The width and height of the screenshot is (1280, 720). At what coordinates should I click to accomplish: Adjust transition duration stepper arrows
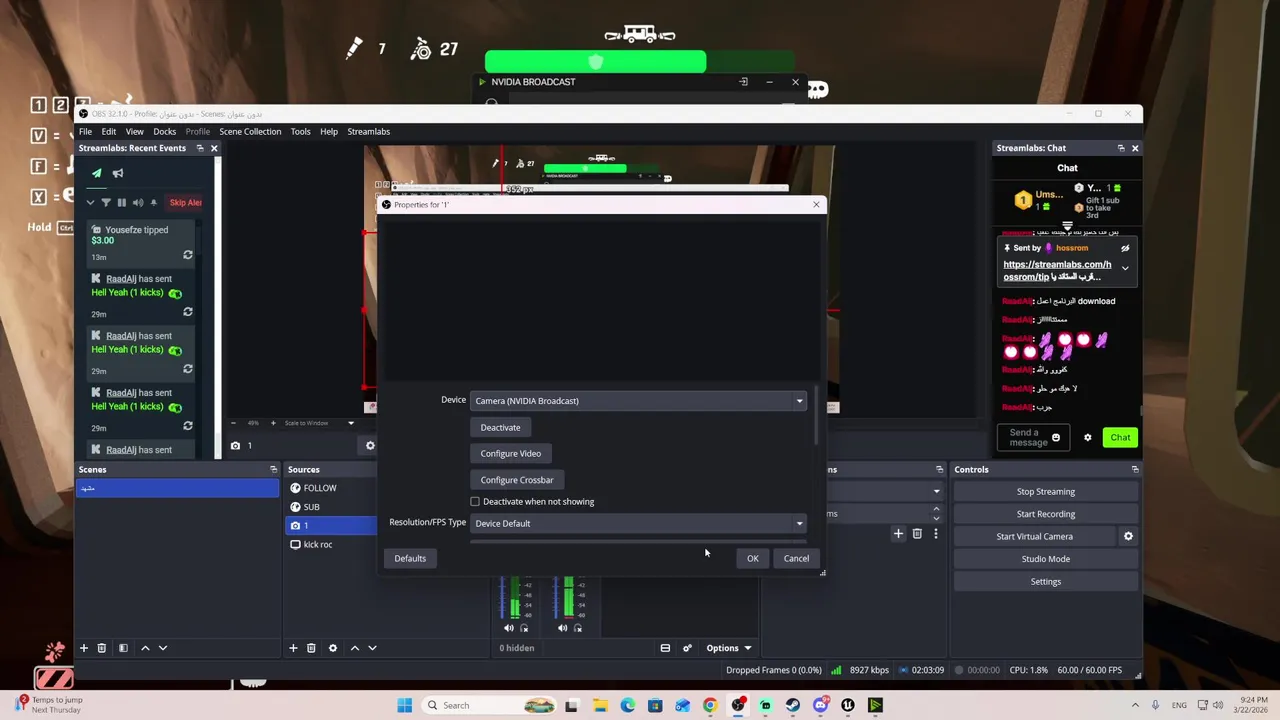click(936, 513)
